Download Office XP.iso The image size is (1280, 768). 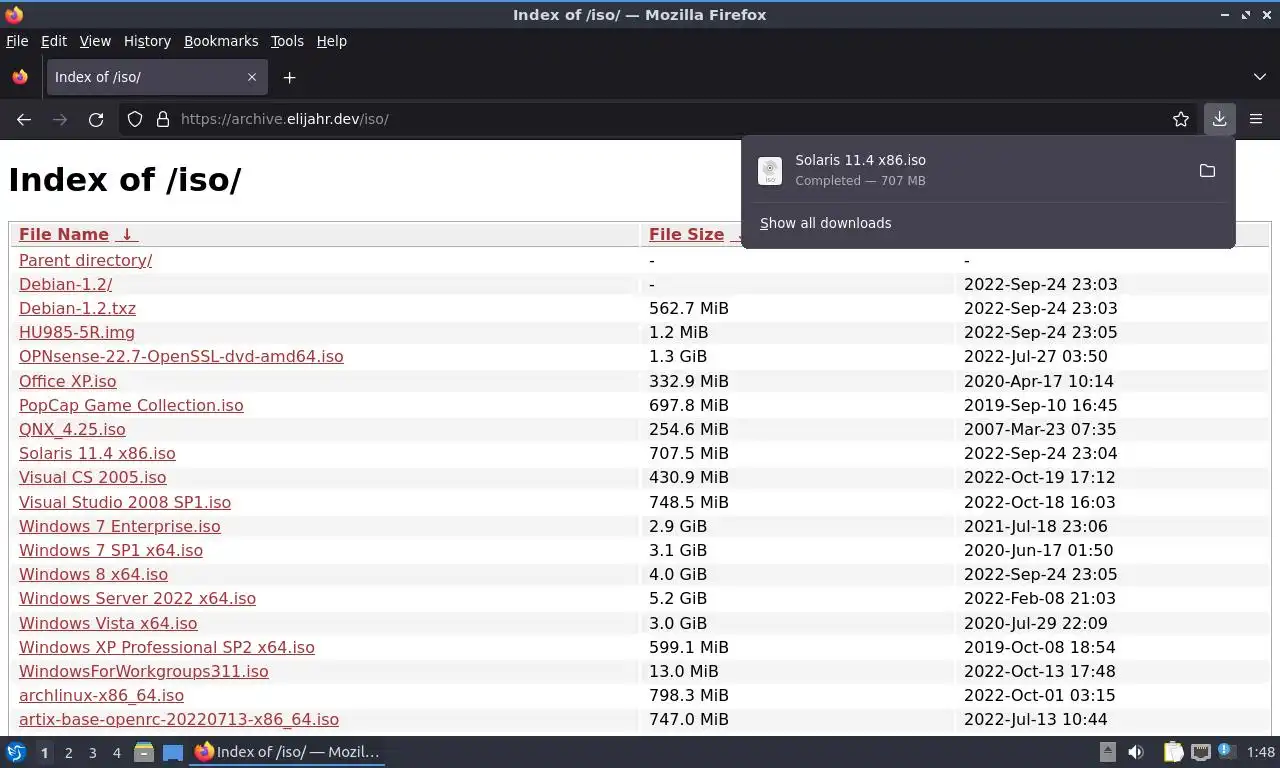(68, 381)
